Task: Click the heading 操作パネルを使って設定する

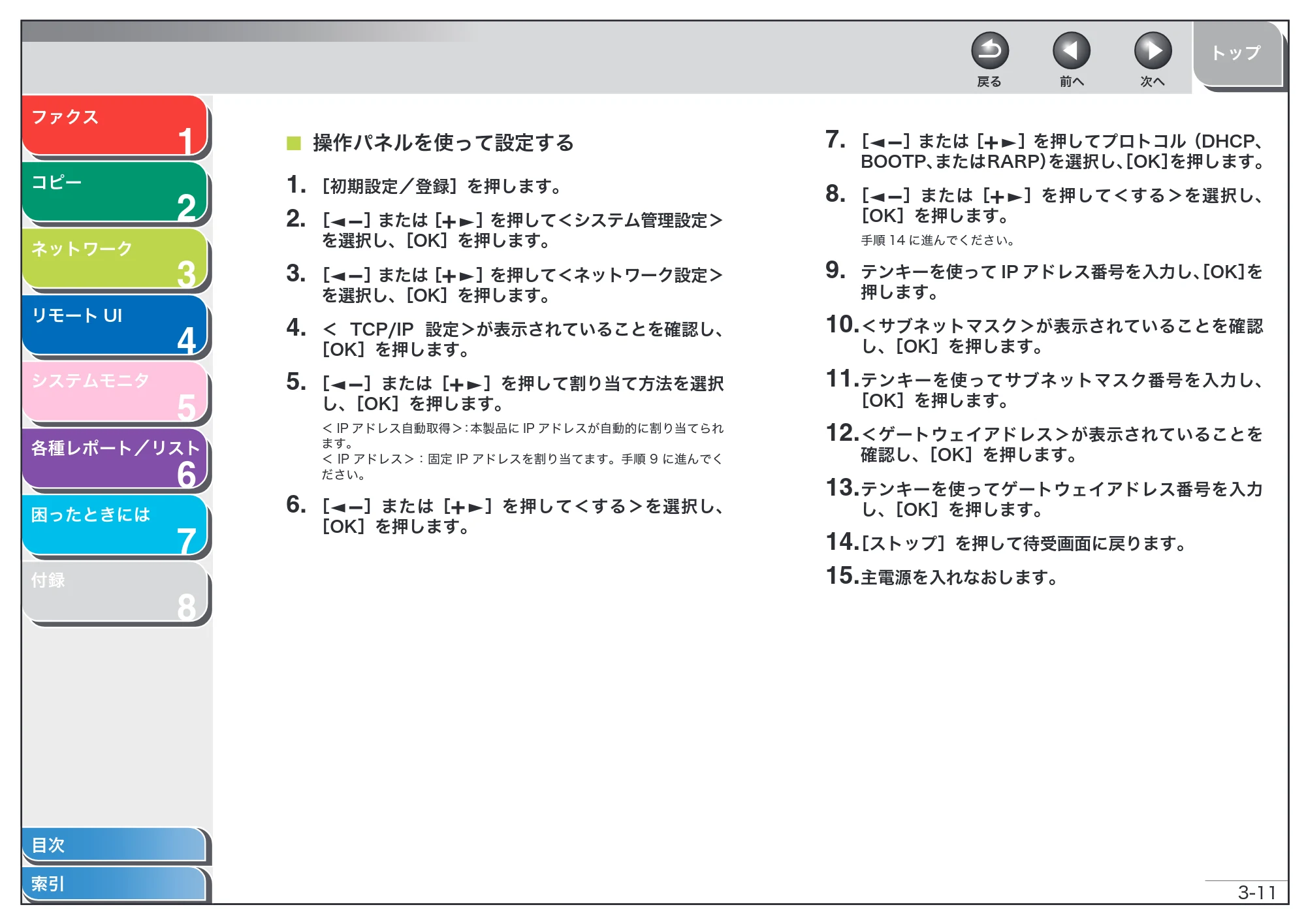Action: point(443,142)
